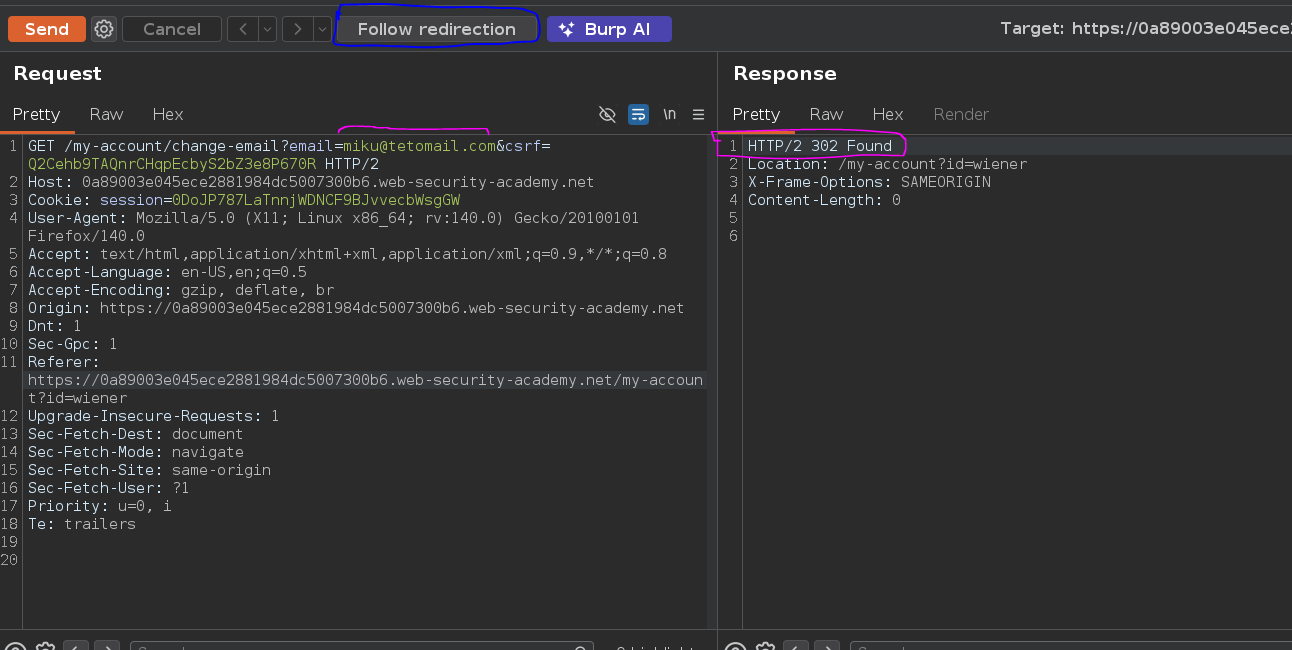Viewport: 1292px width, 650px height.
Task: Select the Request Pretty tab
Action: tap(37, 114)
